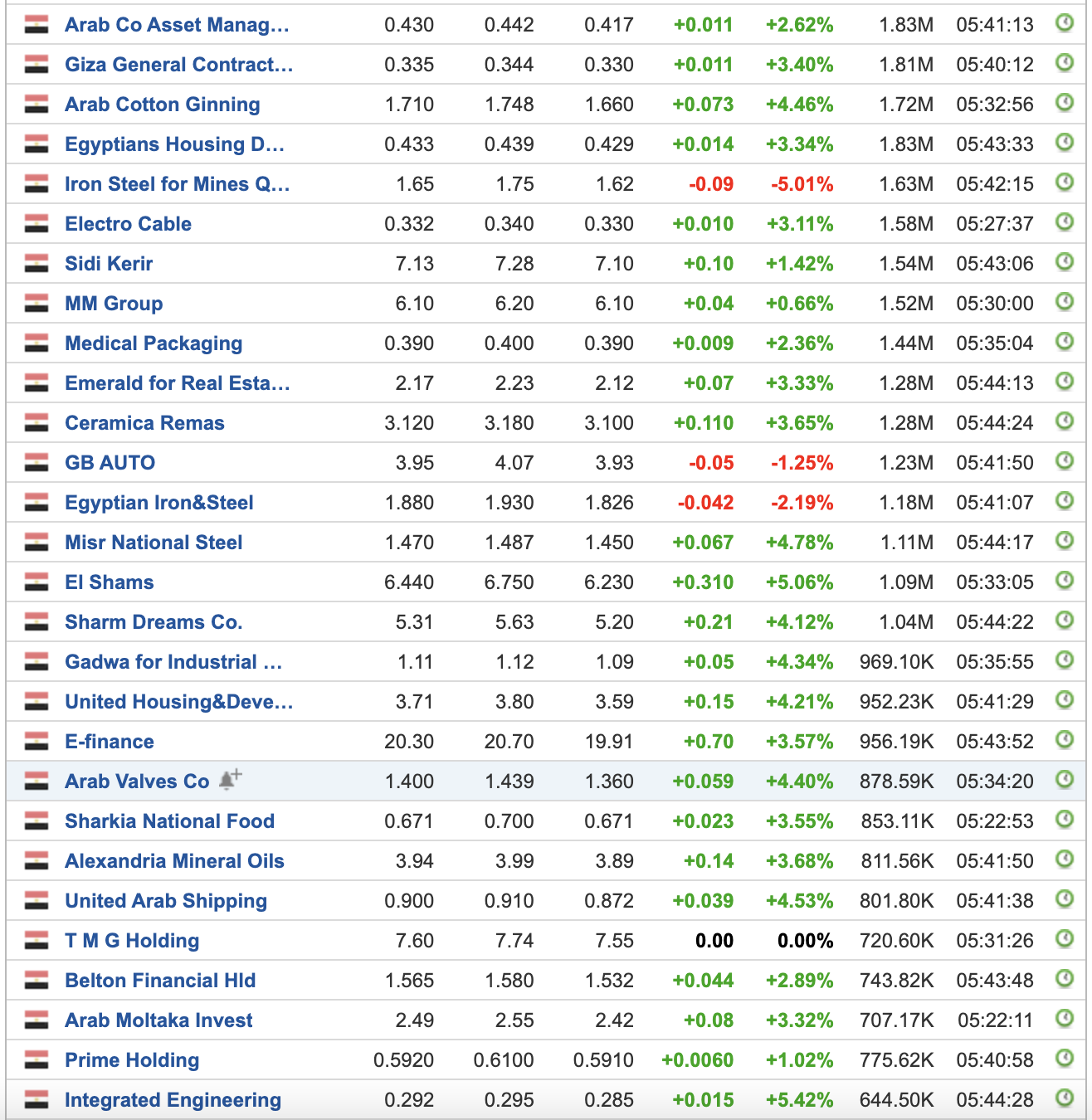Click the clock icon in Sharkia National Food row
Screen dimensions: 1092x1120
[x=1065, y=820]
